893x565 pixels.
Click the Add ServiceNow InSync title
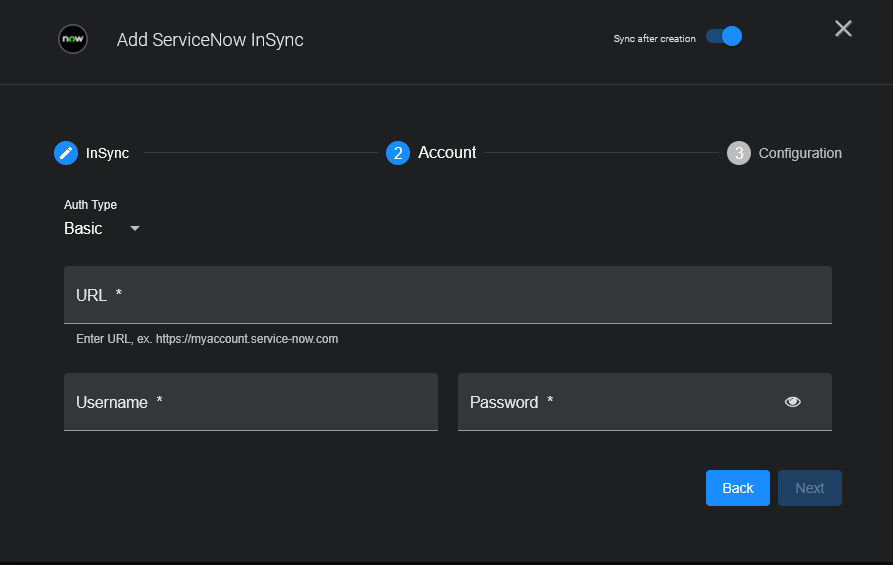click(210, 40)
